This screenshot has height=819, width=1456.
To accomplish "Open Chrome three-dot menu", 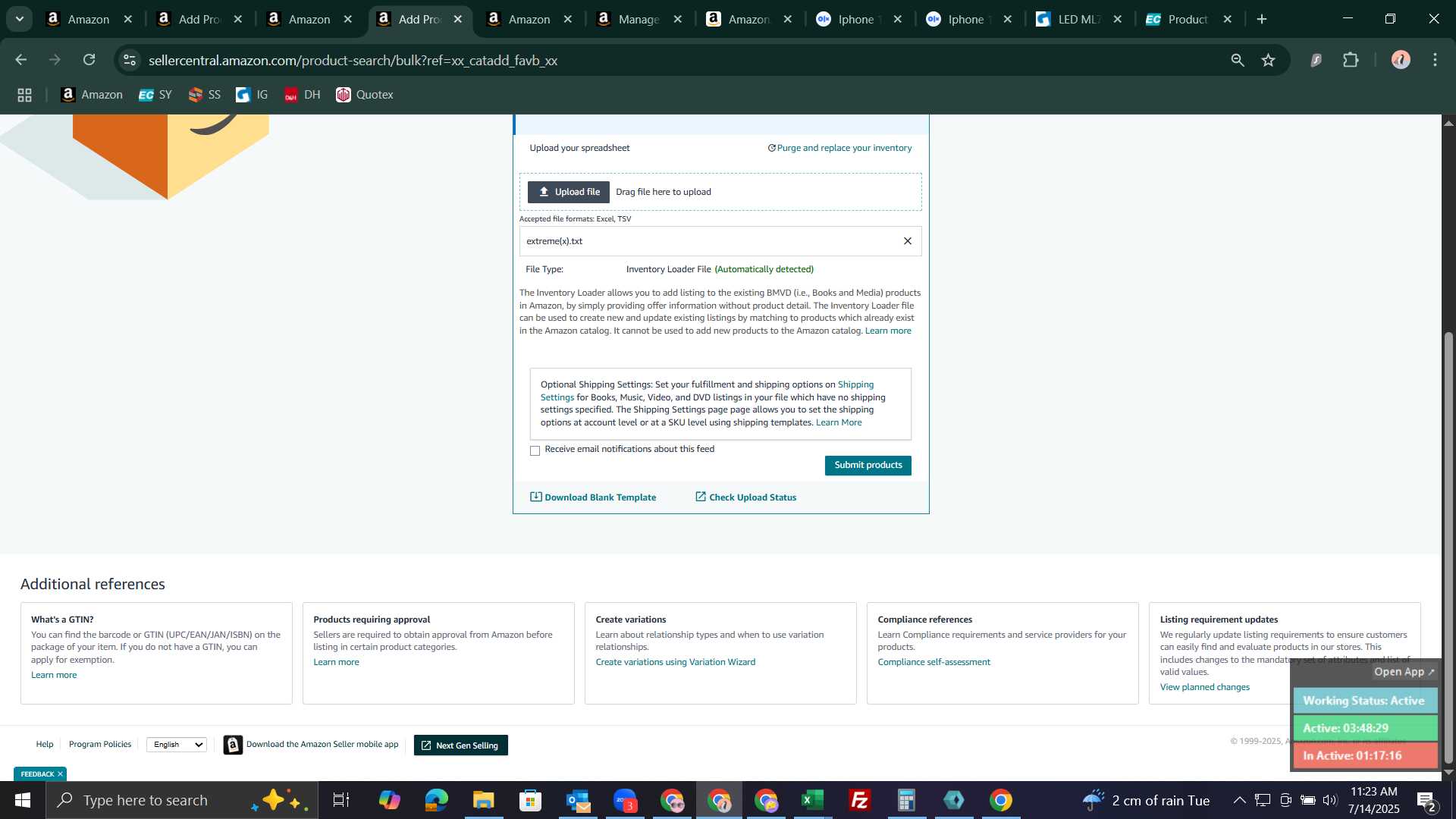I will (x=1436, y=60).
